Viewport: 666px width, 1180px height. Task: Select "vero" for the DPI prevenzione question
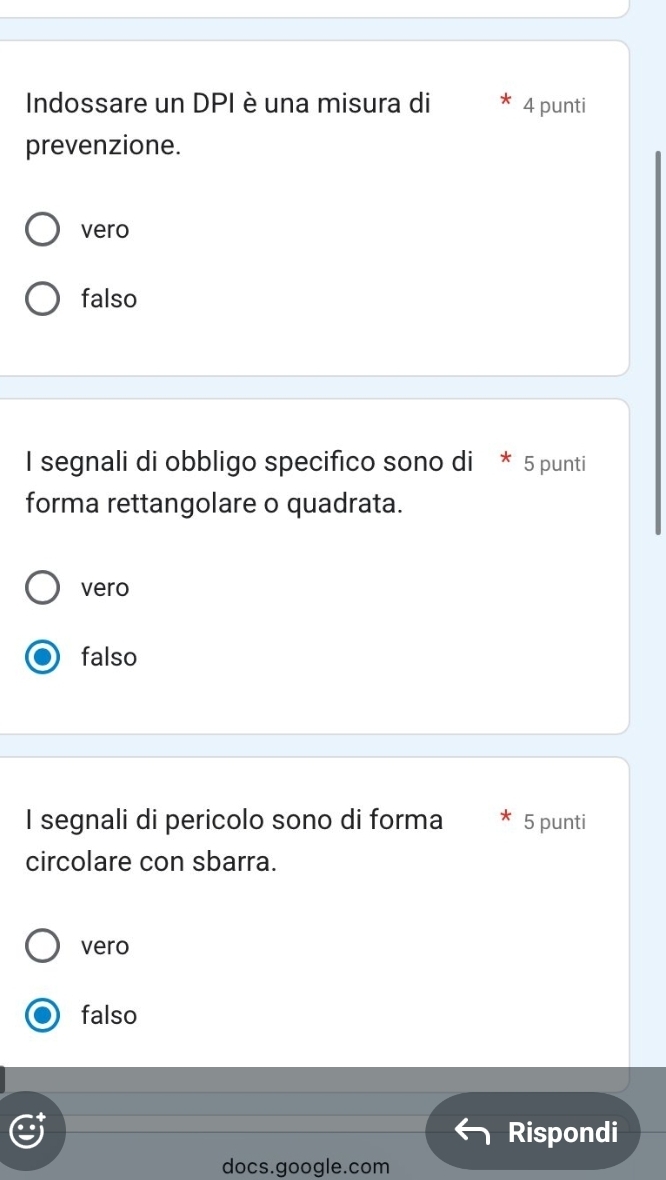(x=42, y=229)
